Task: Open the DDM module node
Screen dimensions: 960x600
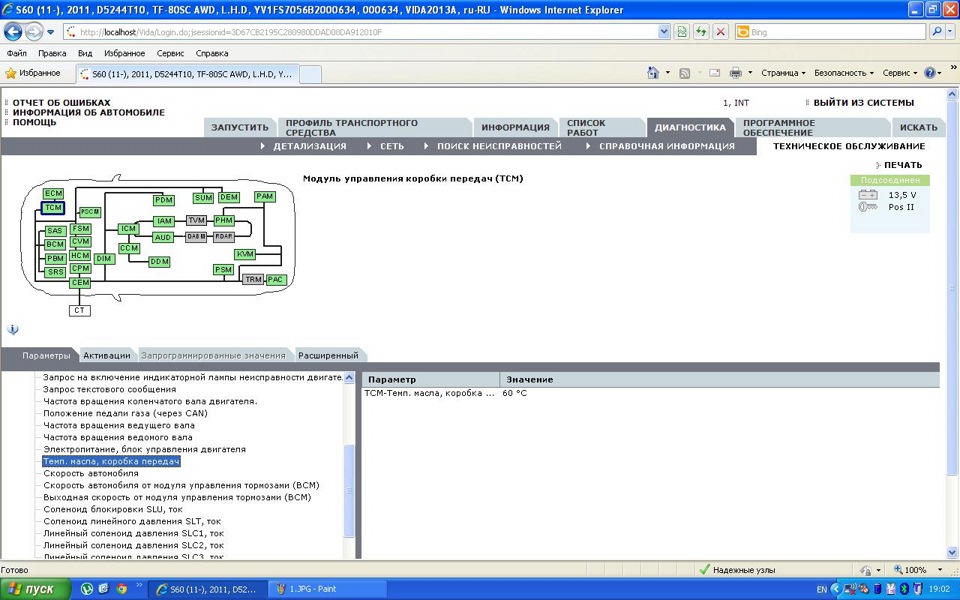Action: point(159,261)
